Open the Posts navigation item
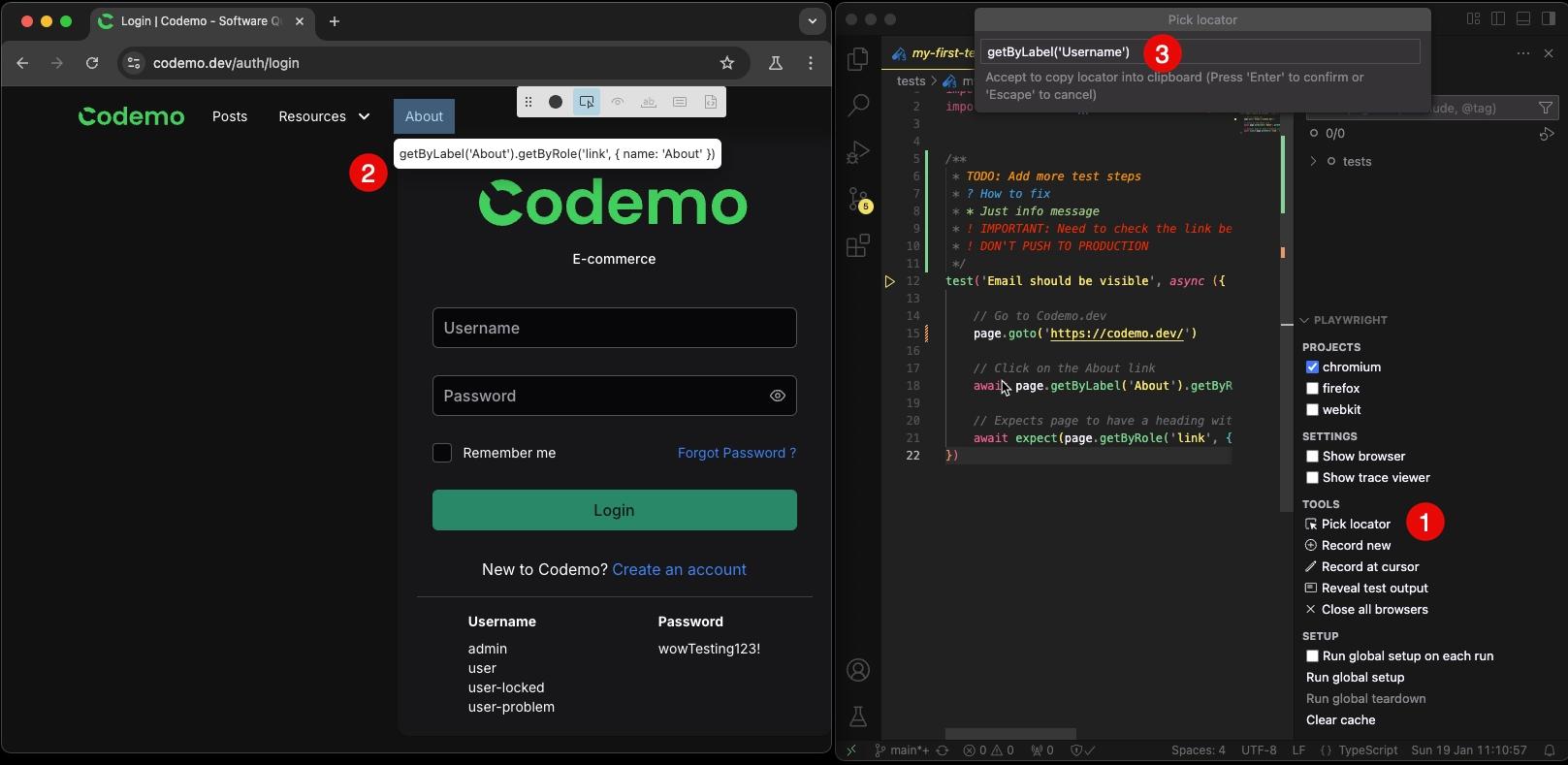 [x=230, y=116]
